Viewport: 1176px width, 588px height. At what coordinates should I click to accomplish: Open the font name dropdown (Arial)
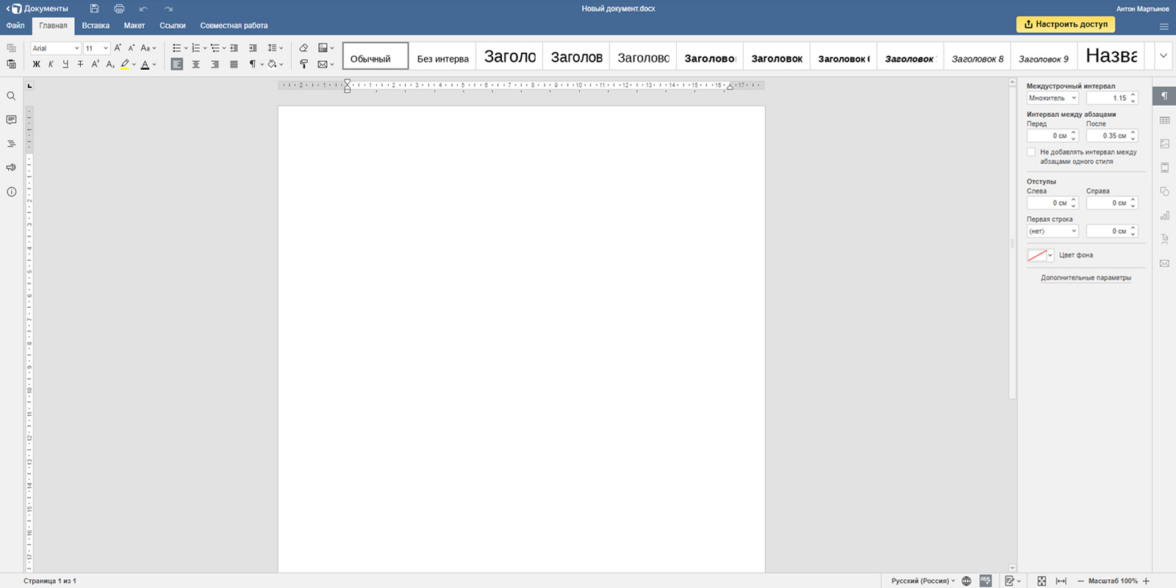pyautogui.click(x=55, y=48)
